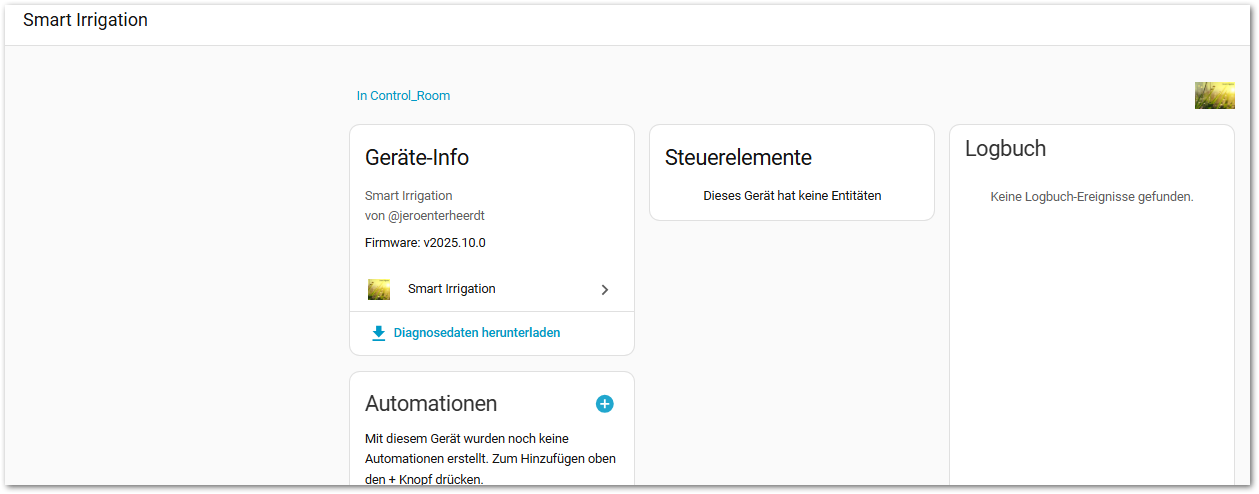
Task: Click the grey Smart Irrigation device name text
Action: (409, 196)
